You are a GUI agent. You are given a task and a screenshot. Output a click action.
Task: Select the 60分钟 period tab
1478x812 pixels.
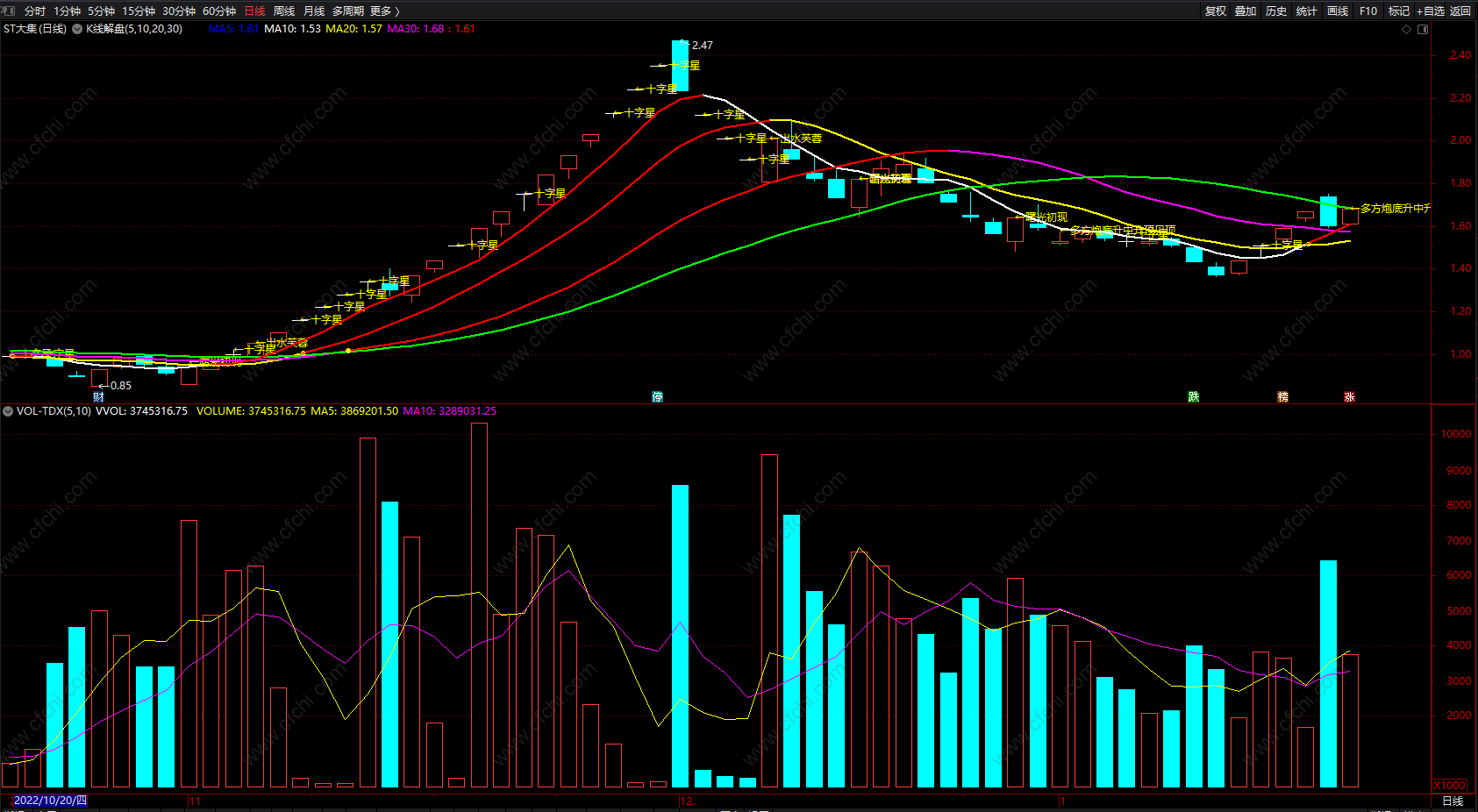[219, 11]
